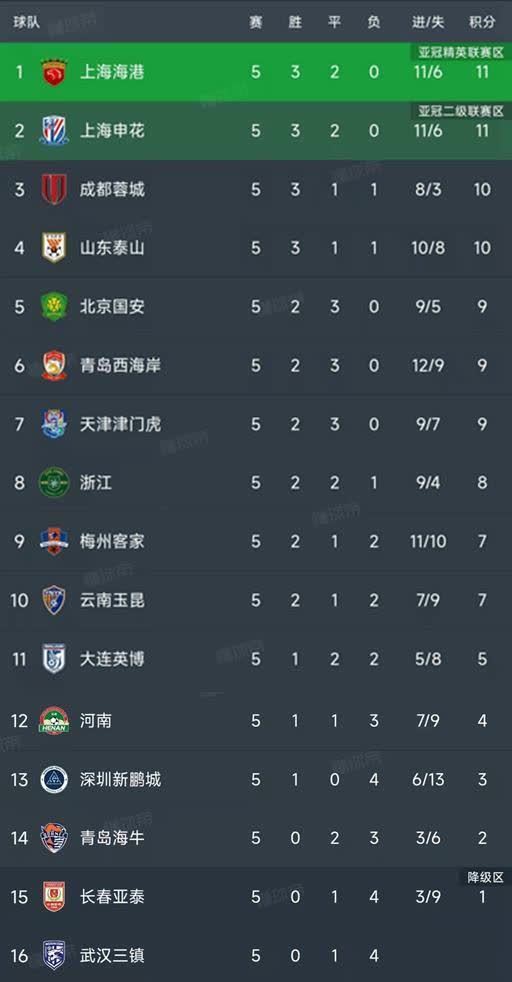Open the 大连英博 team name link
The height and width of the screenshot is (982, 512).
[113, 659]
